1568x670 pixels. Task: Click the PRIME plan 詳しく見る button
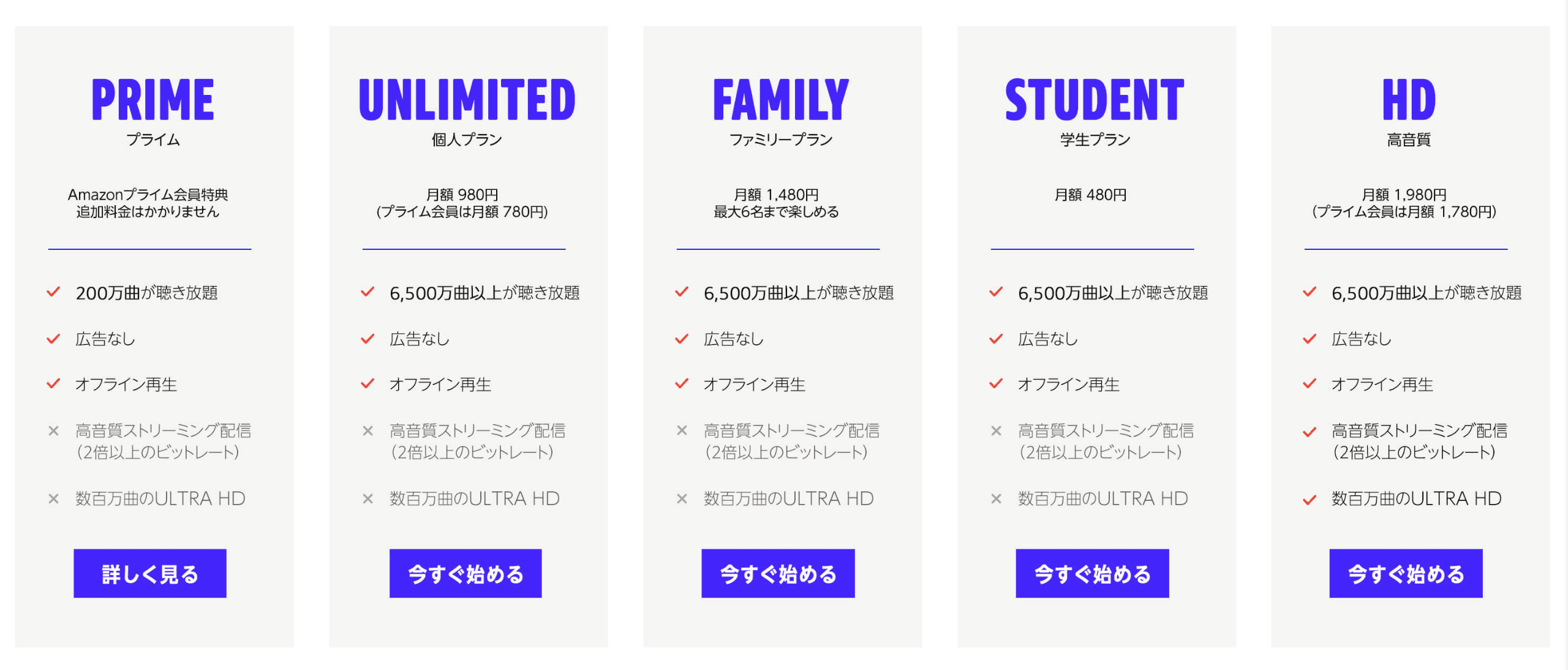(150, 573)
